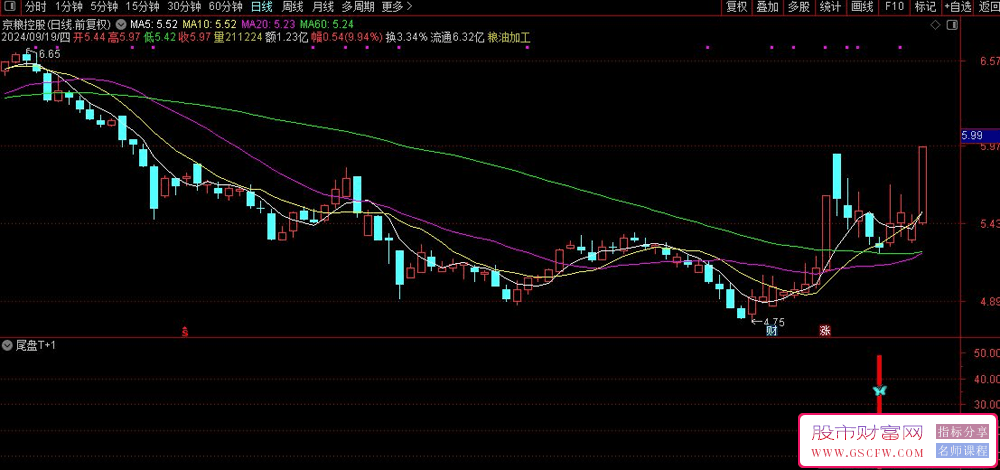
Task: Click the 返回 back button
Action: coord(988,7)
